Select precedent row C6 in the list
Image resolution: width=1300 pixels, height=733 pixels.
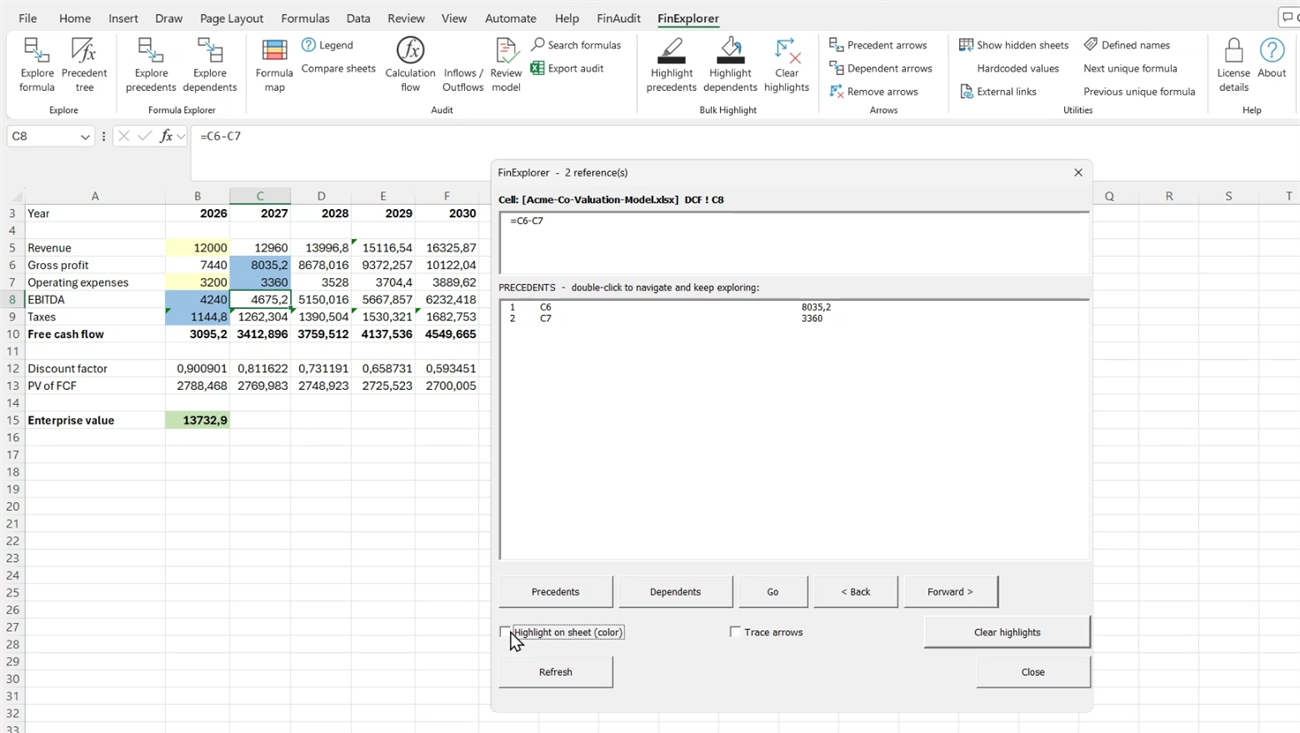click(x=794, y=307)
